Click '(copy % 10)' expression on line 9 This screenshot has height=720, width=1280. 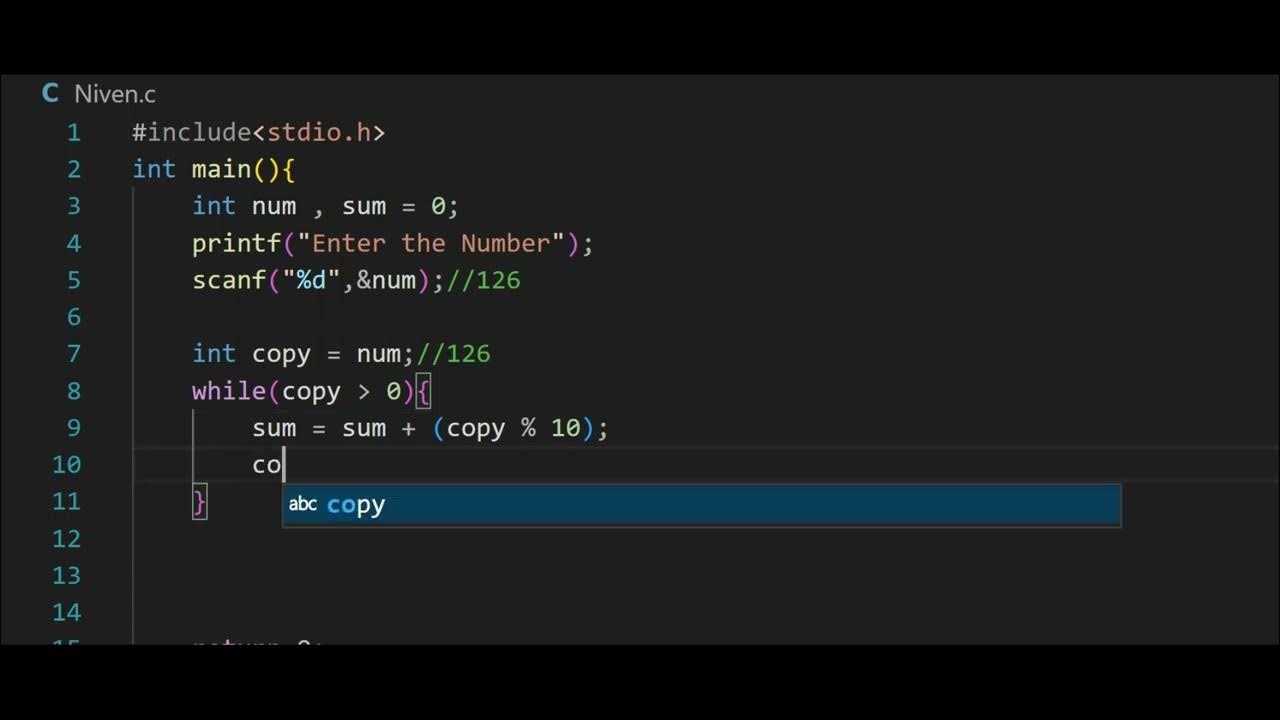[x=513, y=428]
